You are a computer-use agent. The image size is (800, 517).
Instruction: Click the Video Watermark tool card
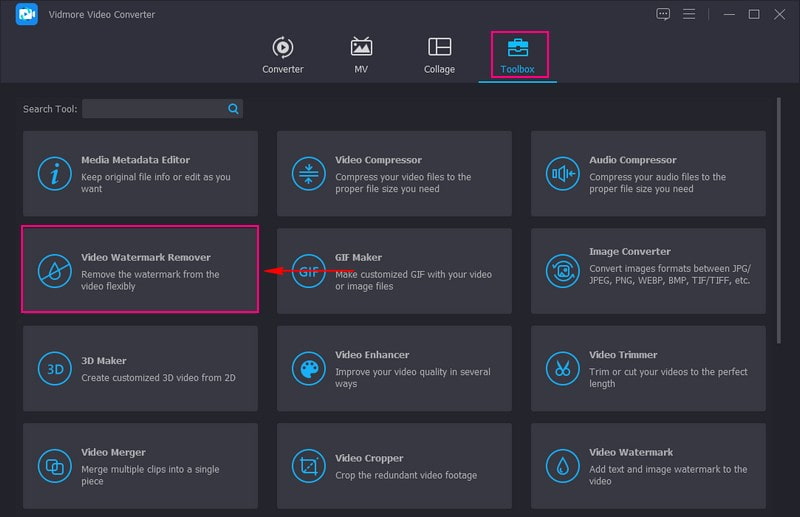pyautogui.click(x=648, y=466)
